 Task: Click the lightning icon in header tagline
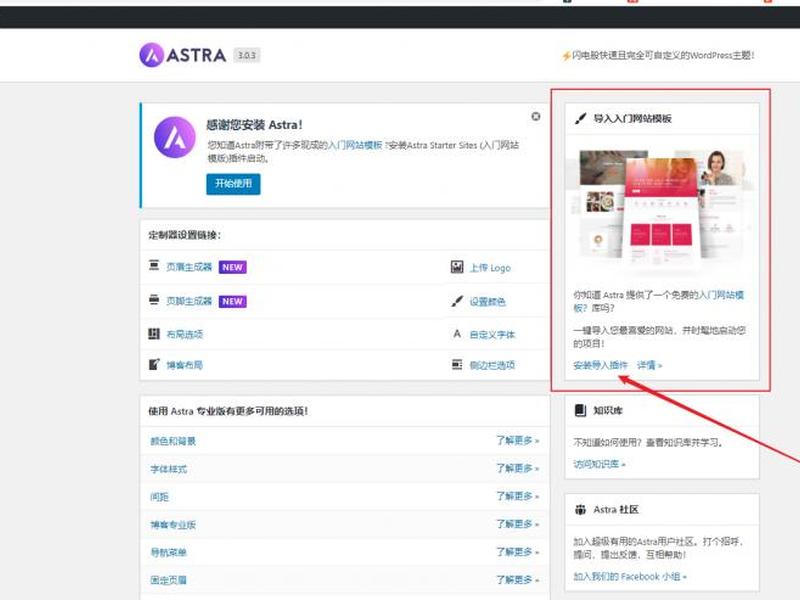[x=566, y=56]
